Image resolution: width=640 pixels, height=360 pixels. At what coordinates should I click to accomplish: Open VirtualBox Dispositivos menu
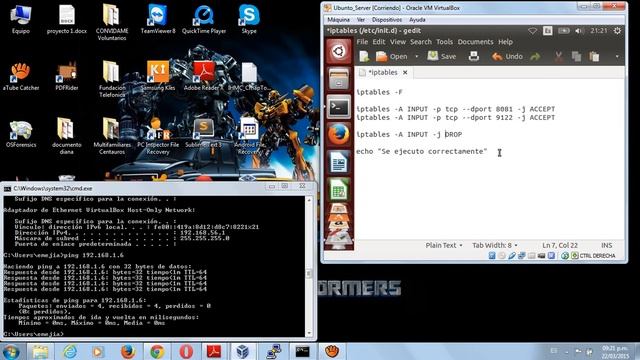pyautogui.click(x=387, y=20)
